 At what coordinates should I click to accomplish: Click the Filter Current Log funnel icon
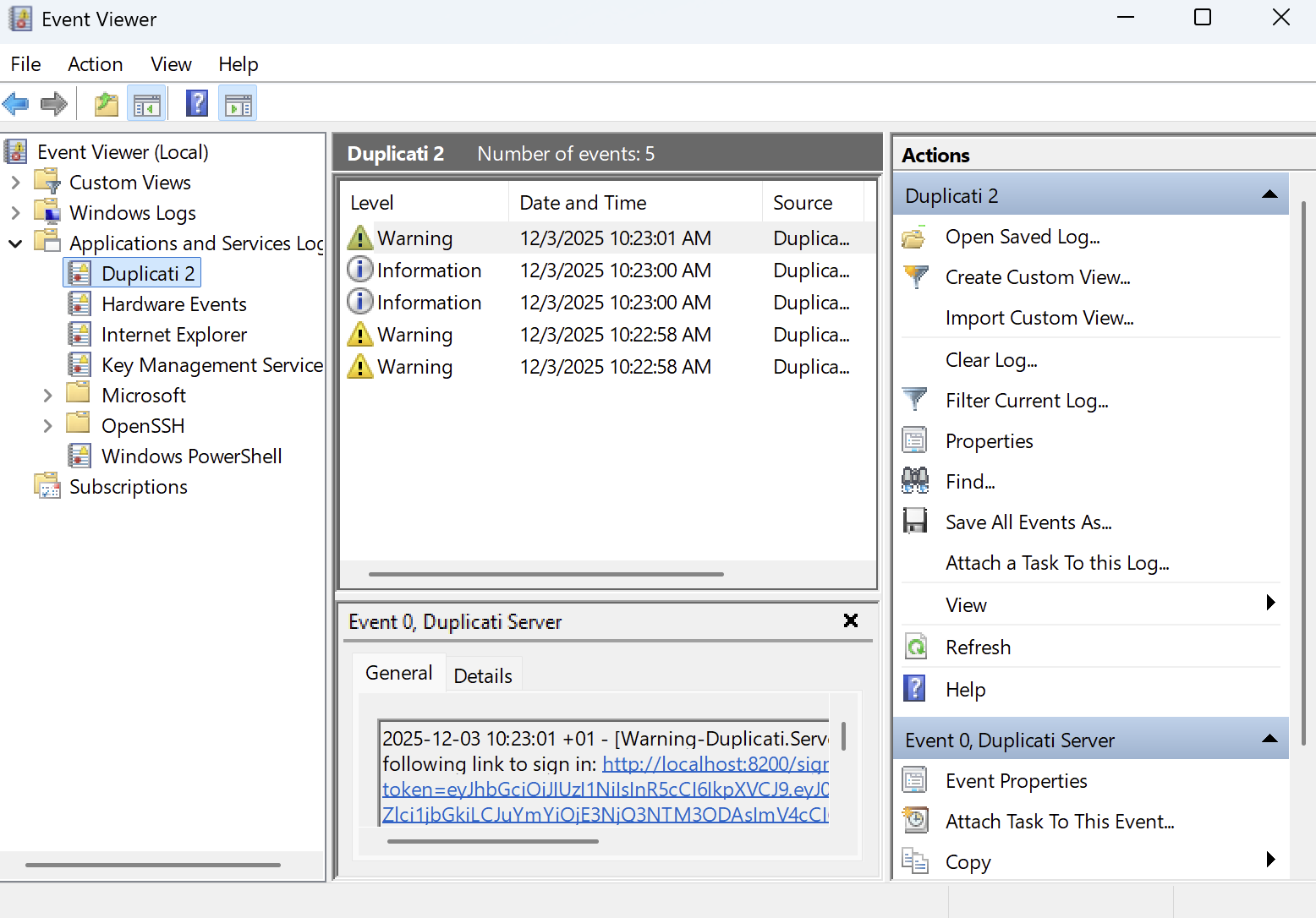coord(915,400)
